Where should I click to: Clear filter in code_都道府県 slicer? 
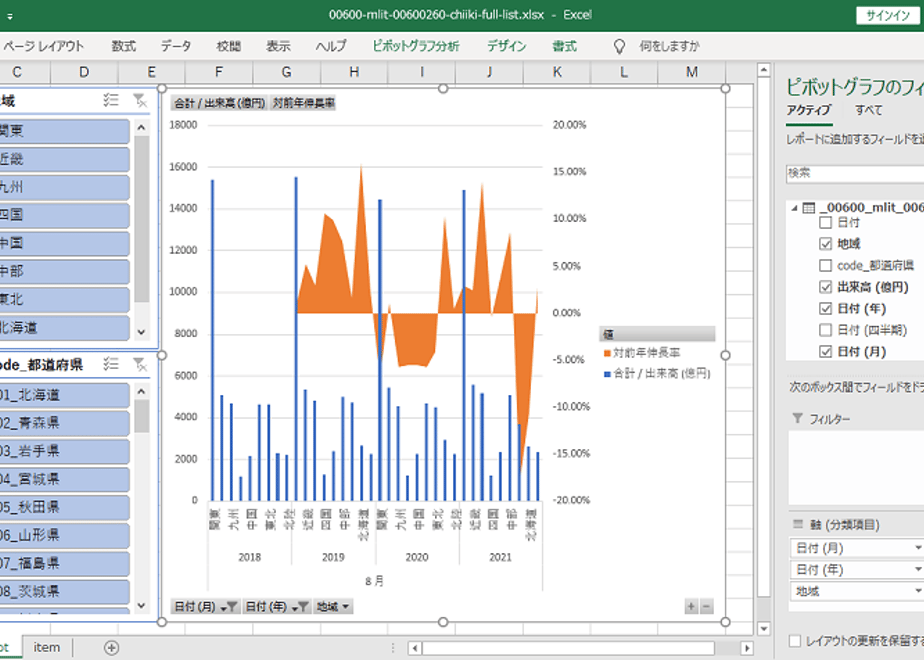point(140,364)
